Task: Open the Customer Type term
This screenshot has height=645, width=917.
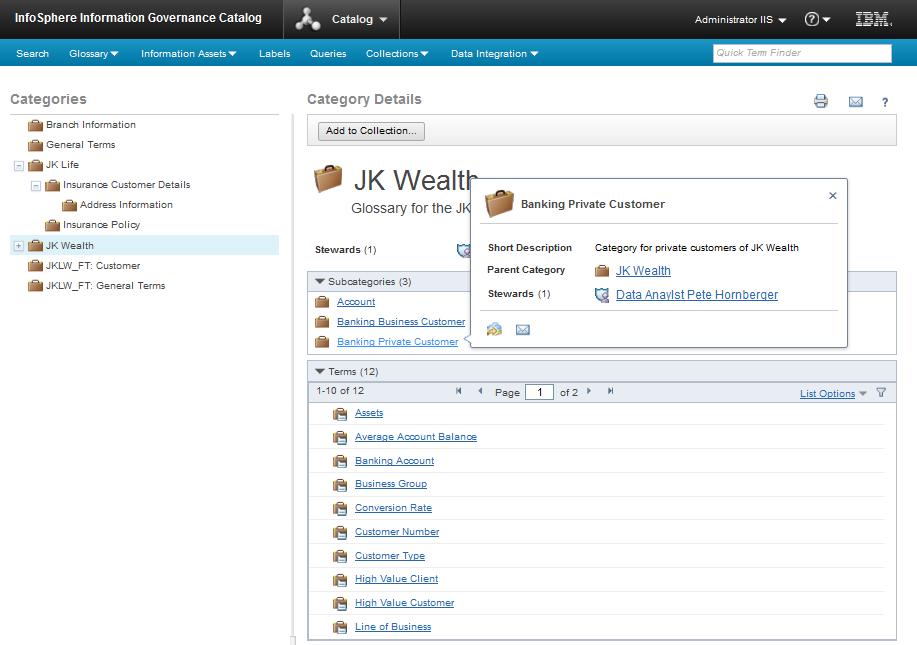Action: click(390, 556)
